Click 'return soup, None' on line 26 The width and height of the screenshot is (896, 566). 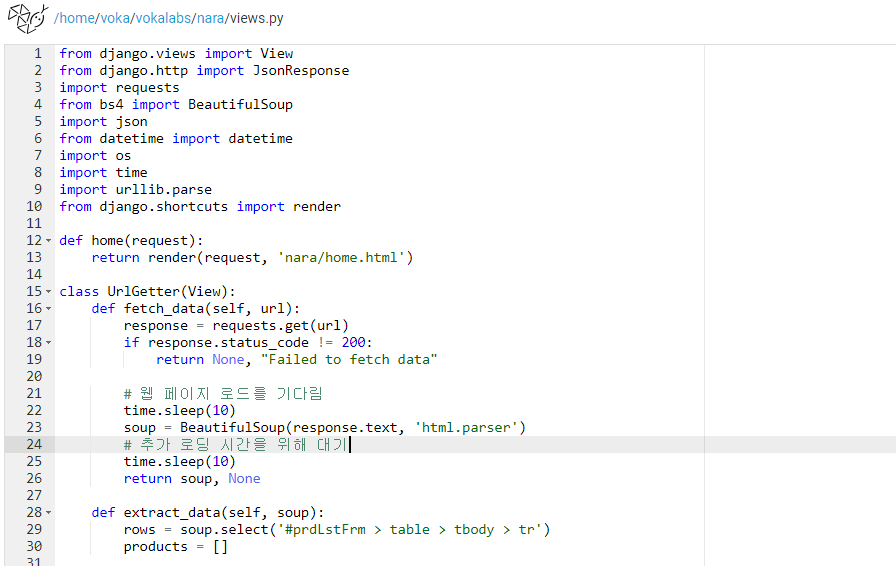coord(192,479)
